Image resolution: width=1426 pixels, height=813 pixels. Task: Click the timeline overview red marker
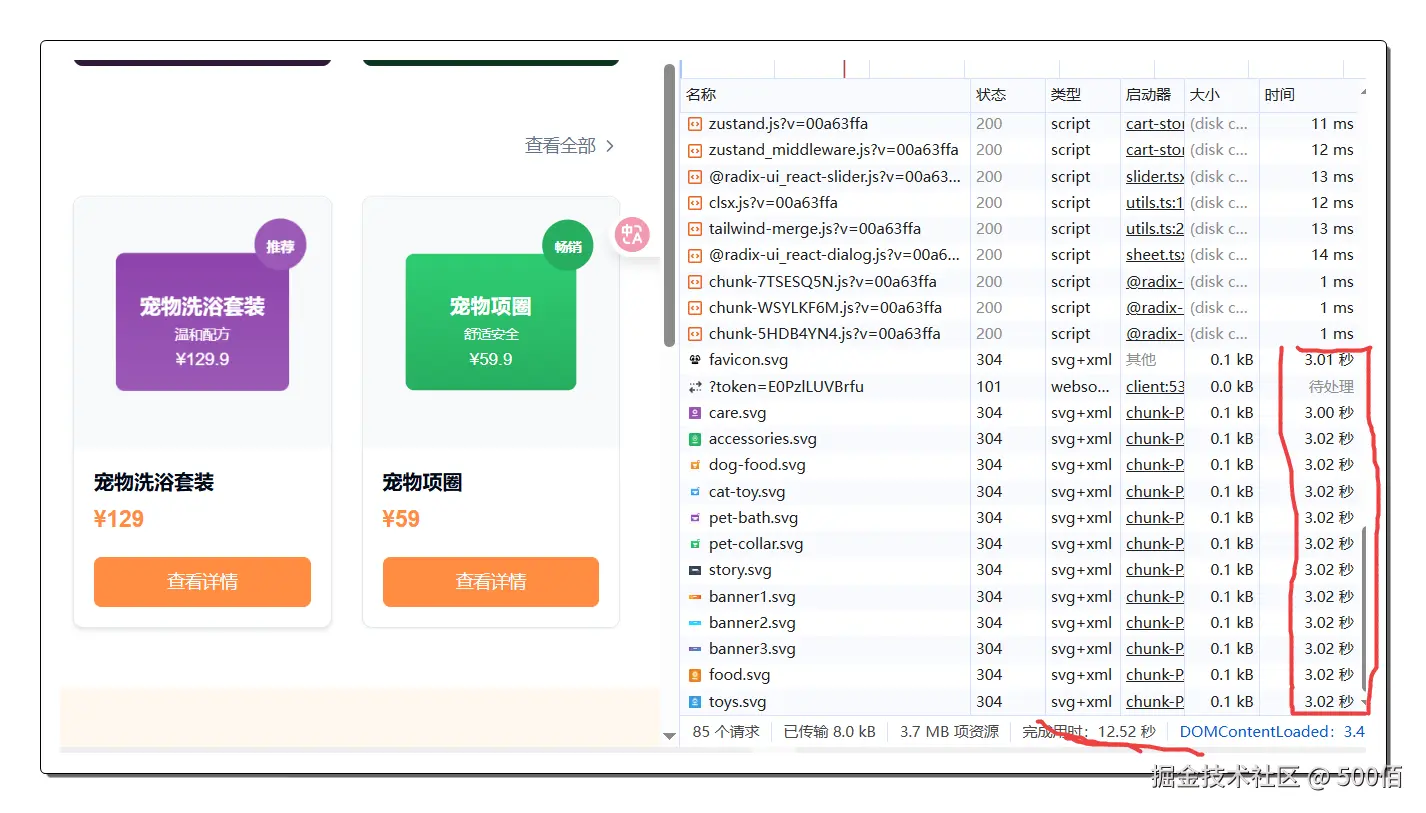click(844, 69)
